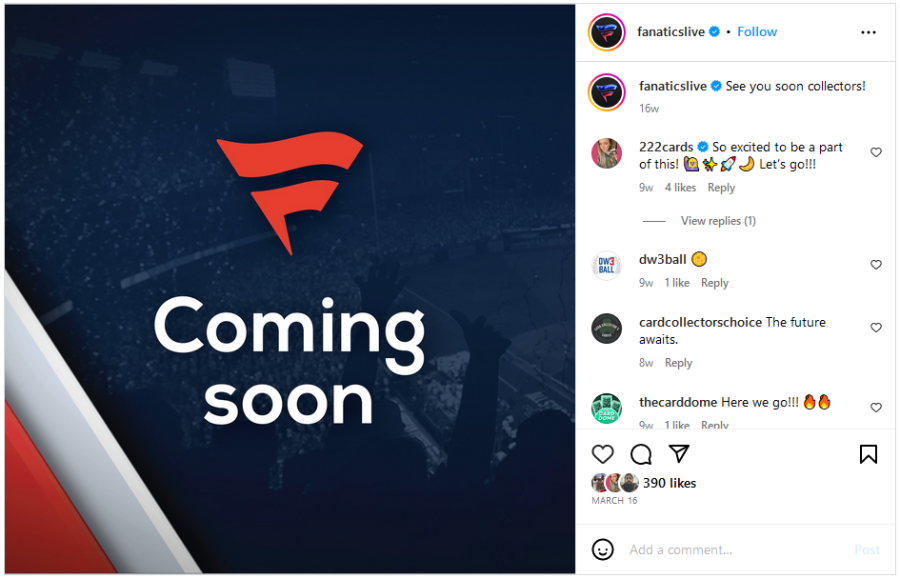Open comments via the speech bubble icon
This screenshot has width=900, height=579.
coord(641,454)
